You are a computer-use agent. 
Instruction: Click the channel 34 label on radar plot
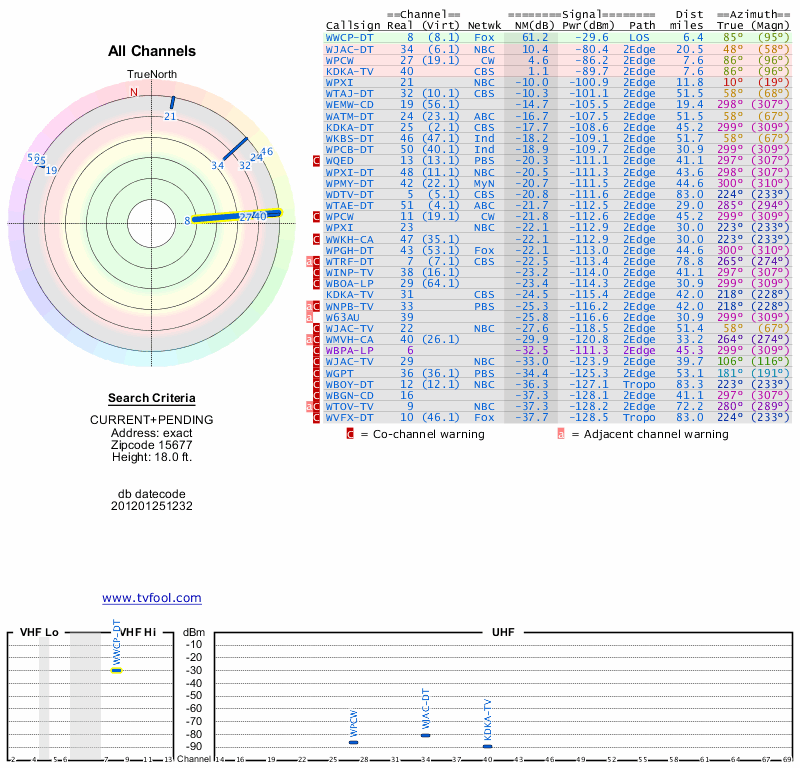coord(217,165)
